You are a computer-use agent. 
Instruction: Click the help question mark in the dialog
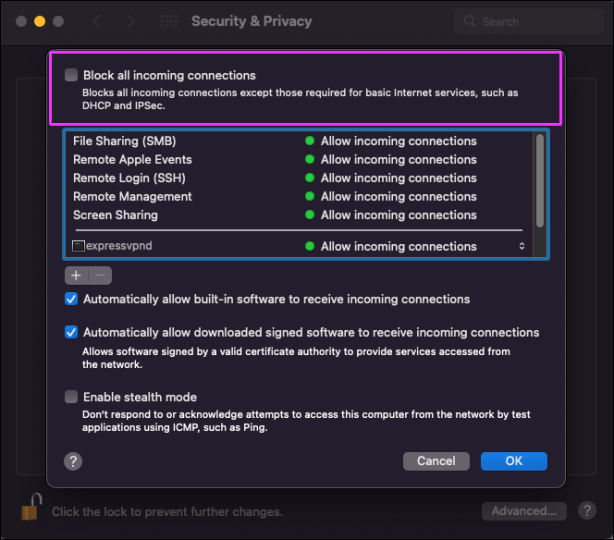[x=73, y=461]
